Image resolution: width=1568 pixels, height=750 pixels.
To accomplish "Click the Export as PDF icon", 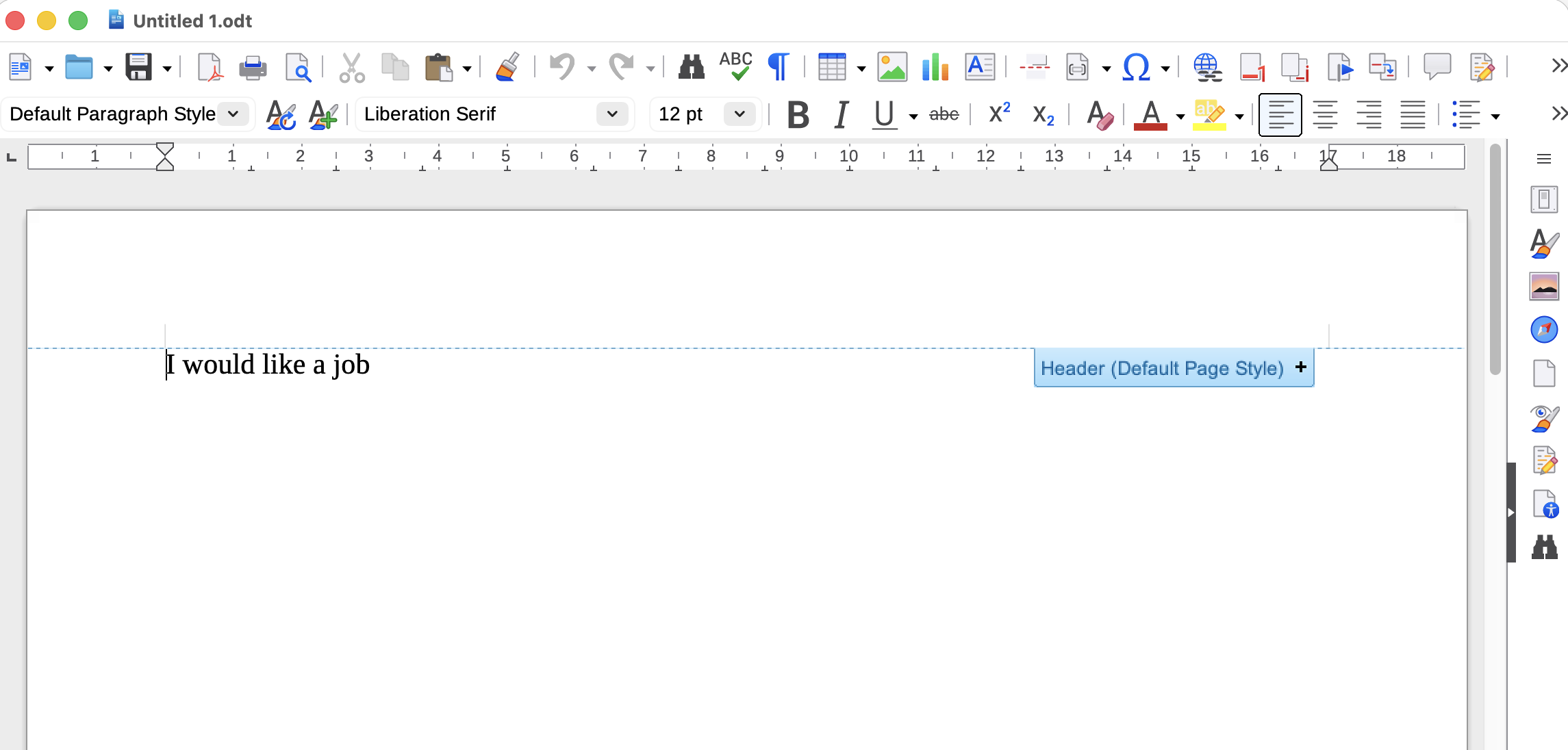I will coord(210,68).
